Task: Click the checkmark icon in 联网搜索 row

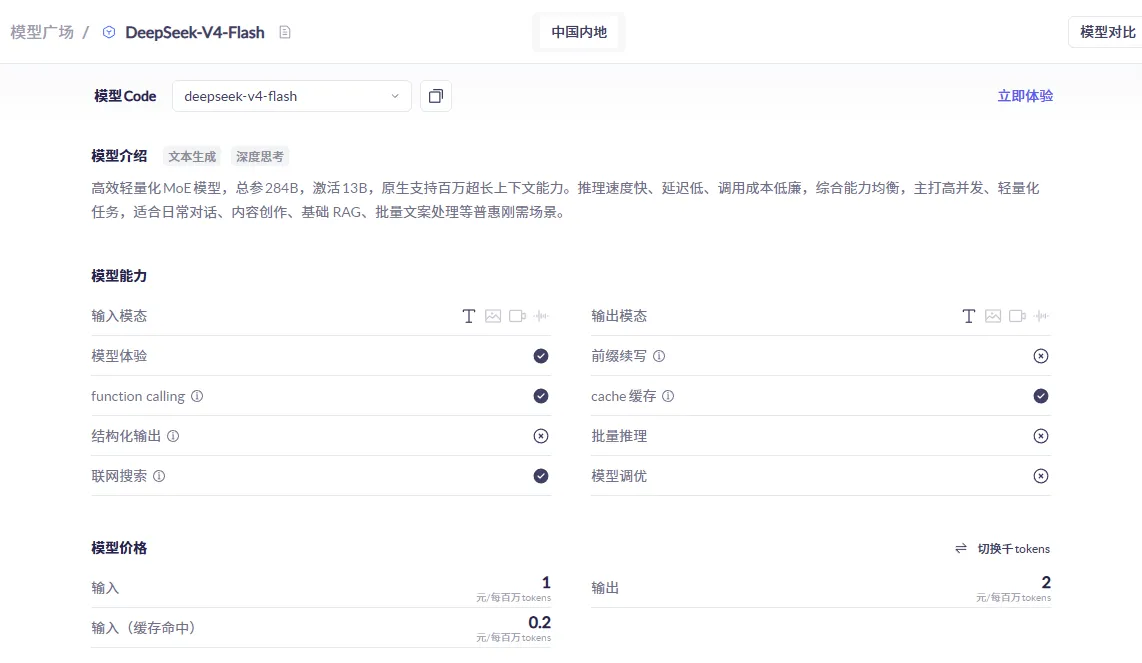Action: (540, 476)
